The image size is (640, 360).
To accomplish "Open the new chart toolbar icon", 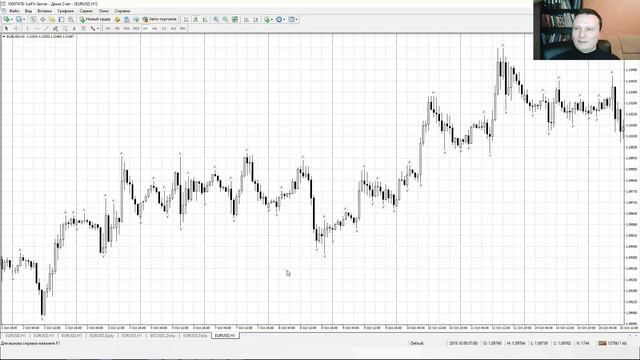I will pos(7,19).
